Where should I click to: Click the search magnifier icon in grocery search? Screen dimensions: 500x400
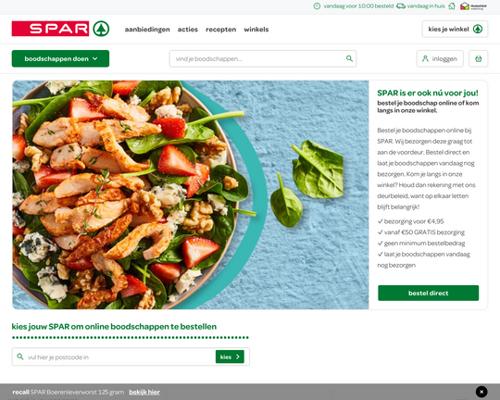pos(349,58)
